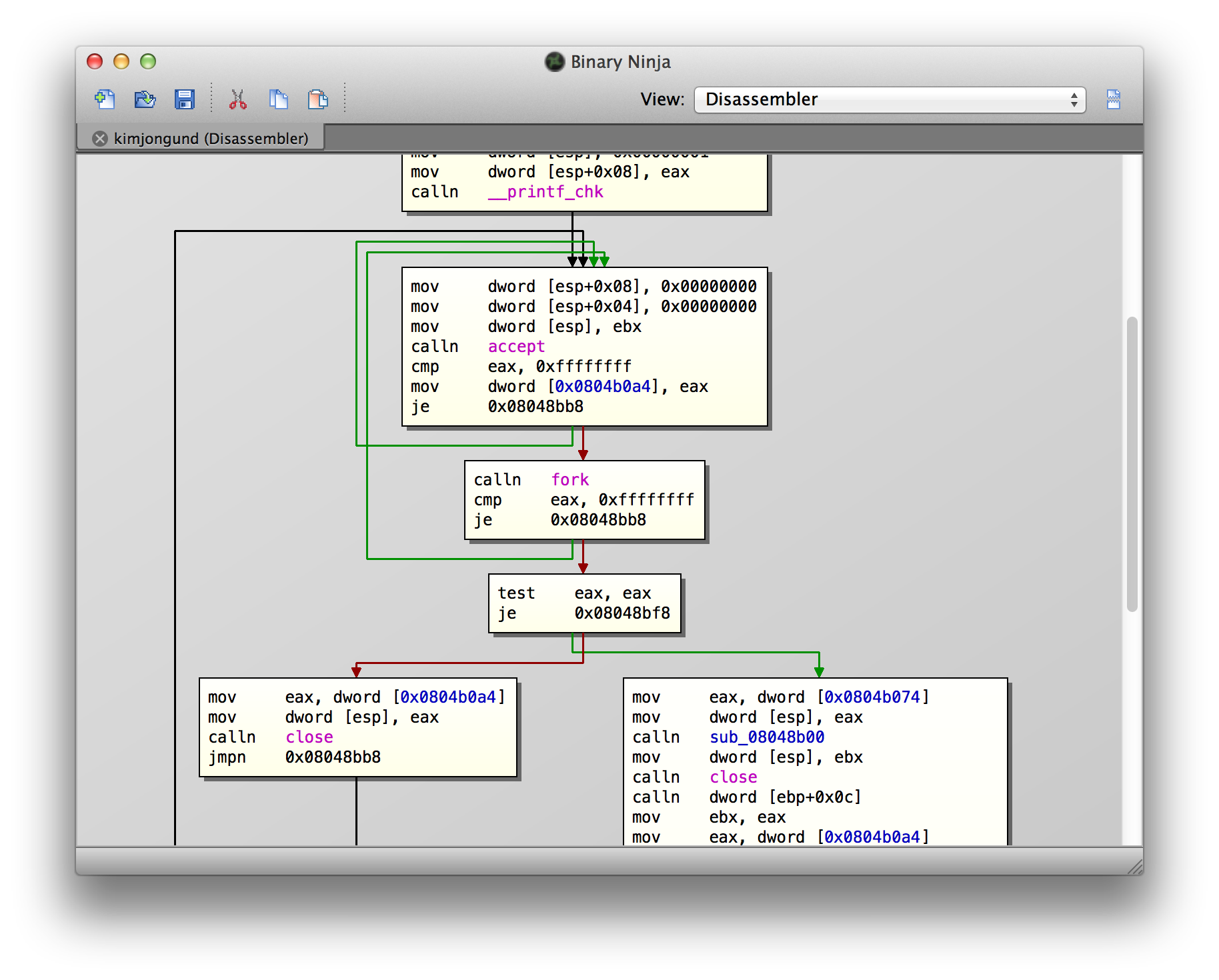Click the New file toolbar icon

pyautogui.click(x=105, y=99)
